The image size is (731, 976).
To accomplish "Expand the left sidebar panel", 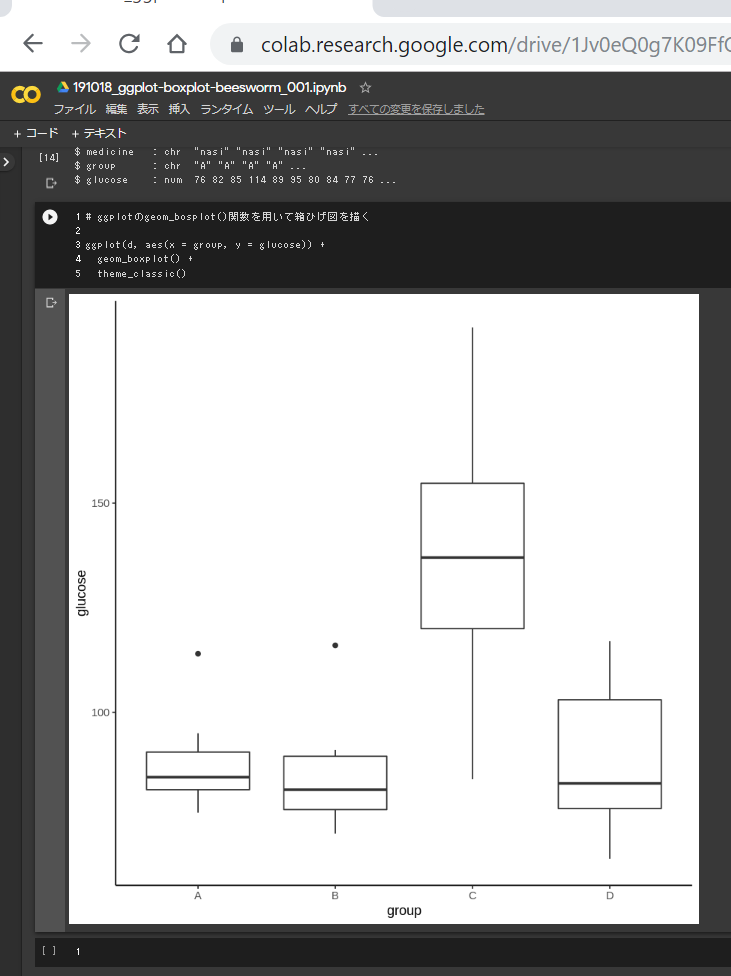I will coord(6,161).
